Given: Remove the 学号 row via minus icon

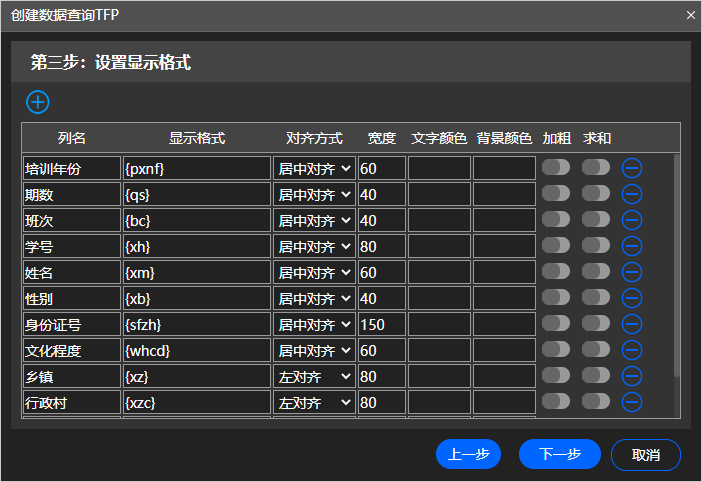Looking at the screenshot, I should pos(632,246).
